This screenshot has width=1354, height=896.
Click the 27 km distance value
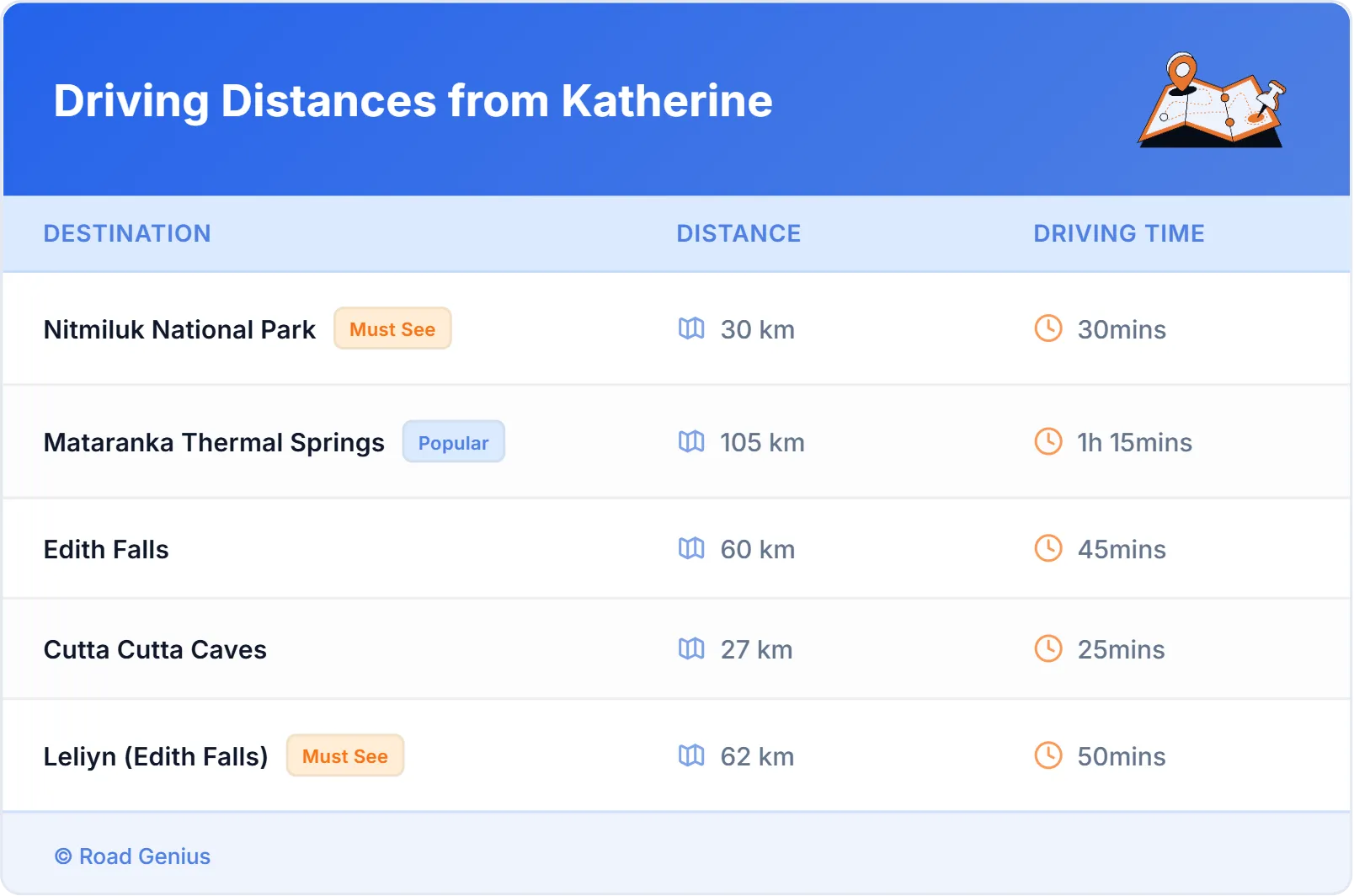pyautogui.click(x=756, y=649)
